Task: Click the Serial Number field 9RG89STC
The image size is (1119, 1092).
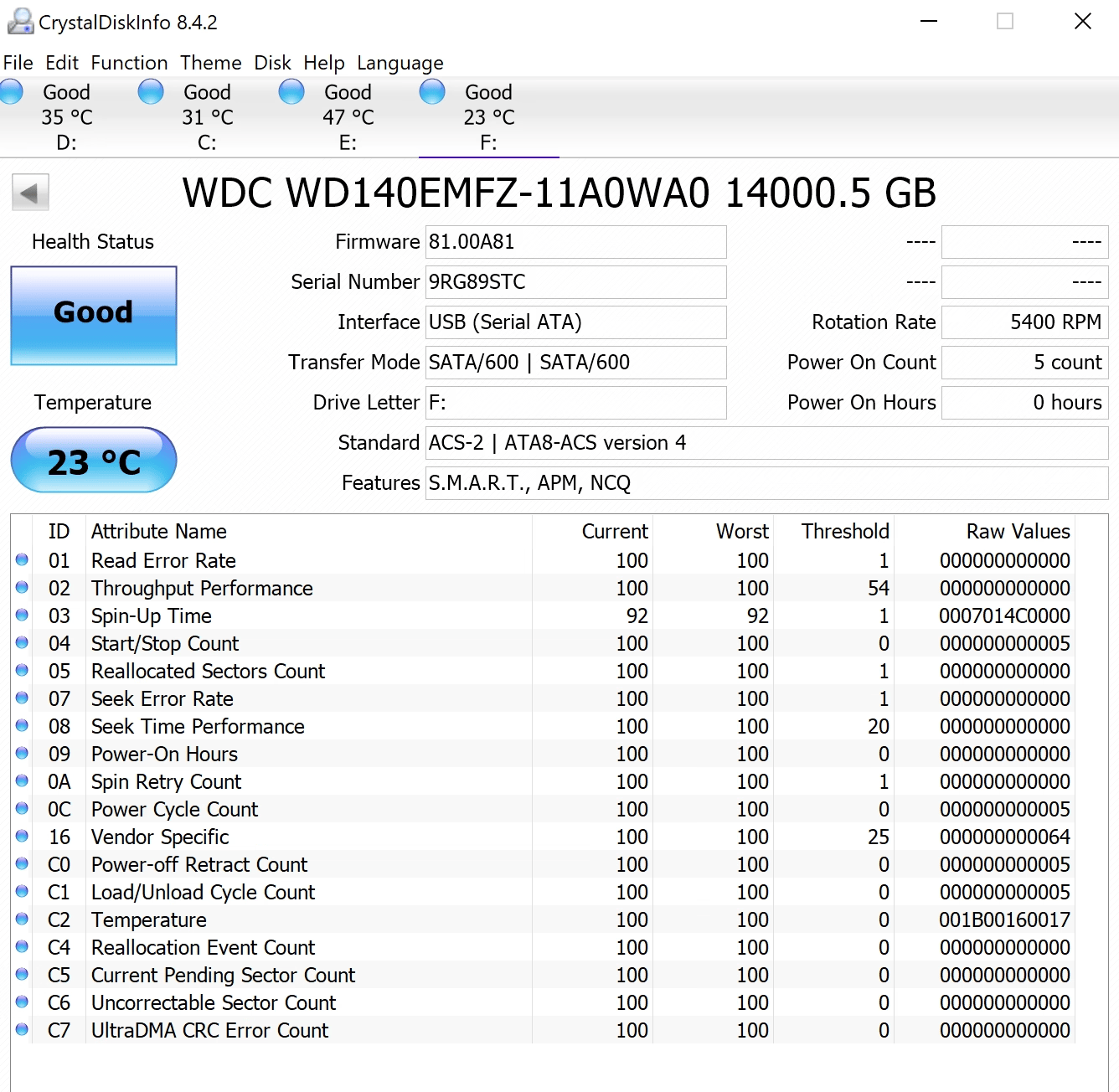Action: pyautogui.click(x=576, y=282)
